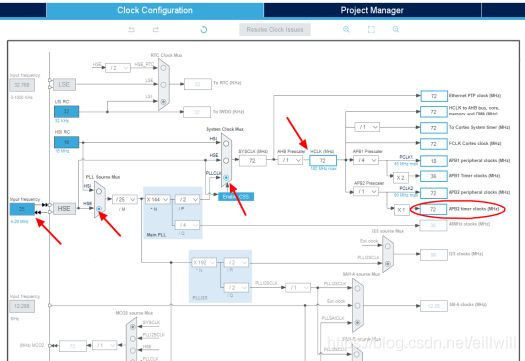This screenshot has height=361, width=525.
Task: Click the APB1 Timer clocks value box
Action: pos(434,176)
